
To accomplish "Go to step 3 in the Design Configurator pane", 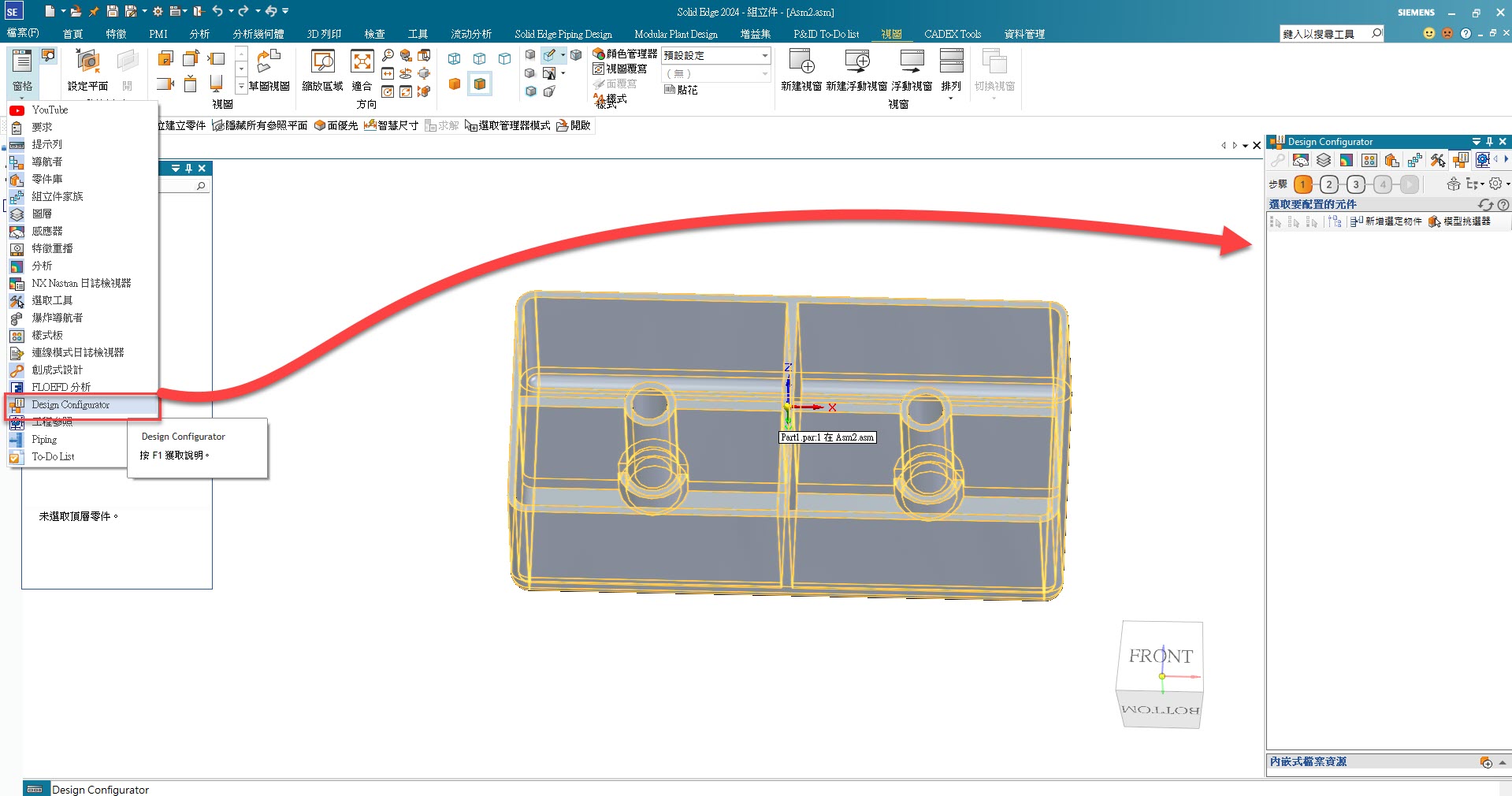I will 1356,184.
